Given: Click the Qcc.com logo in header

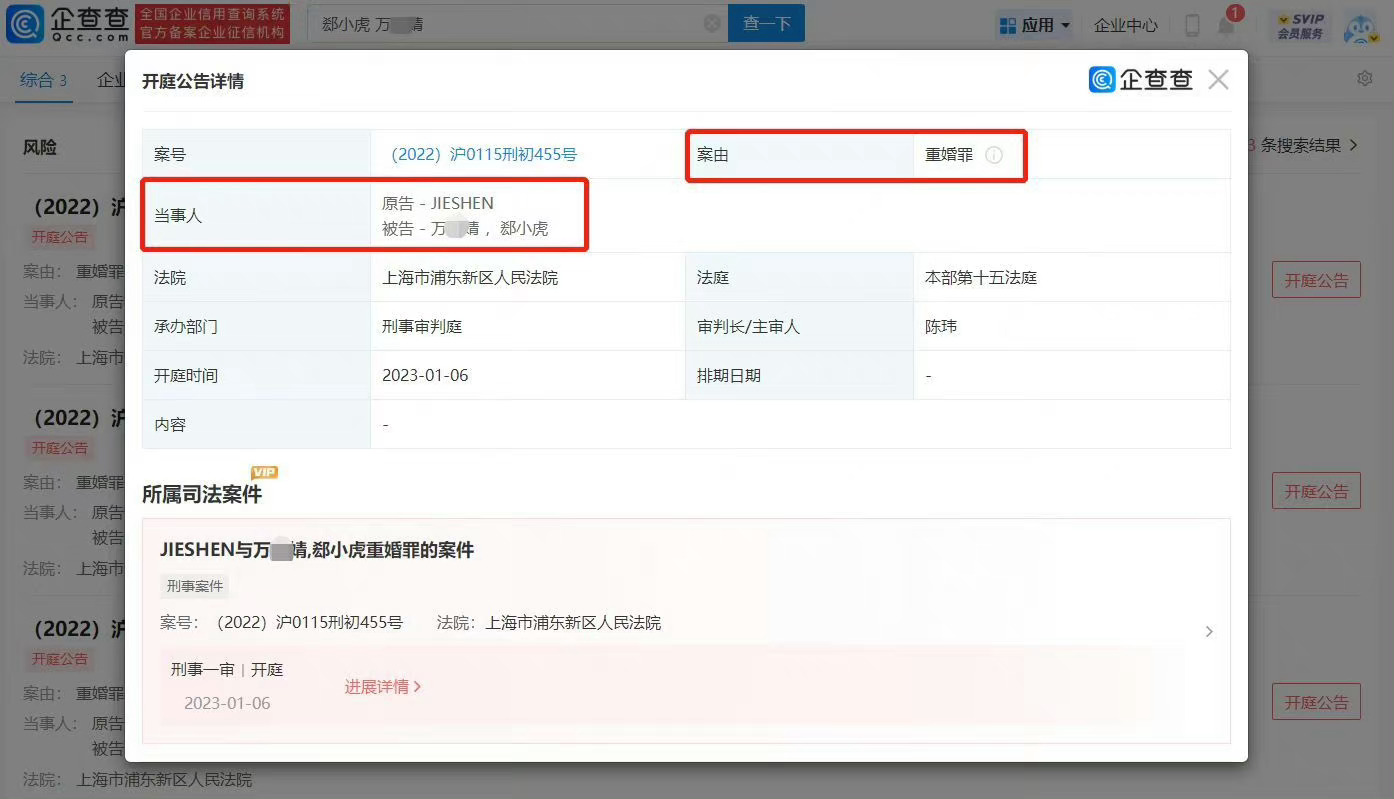Looking at the screenshot, I should pyautogui.click(x=68, y=23).
